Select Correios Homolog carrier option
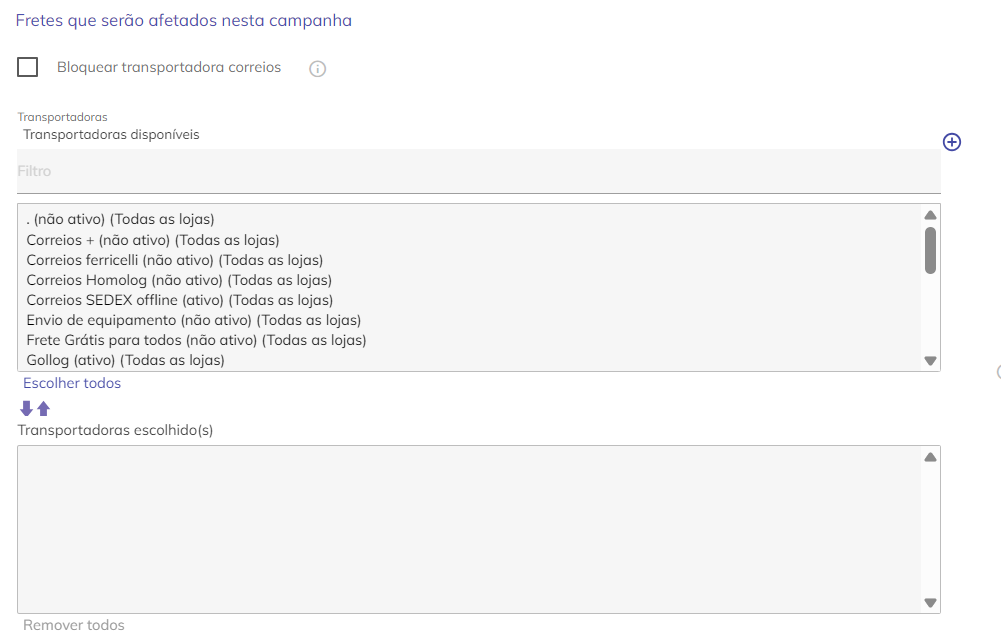The height and width of the screenshot is (642, 1001). coord(179,280)
